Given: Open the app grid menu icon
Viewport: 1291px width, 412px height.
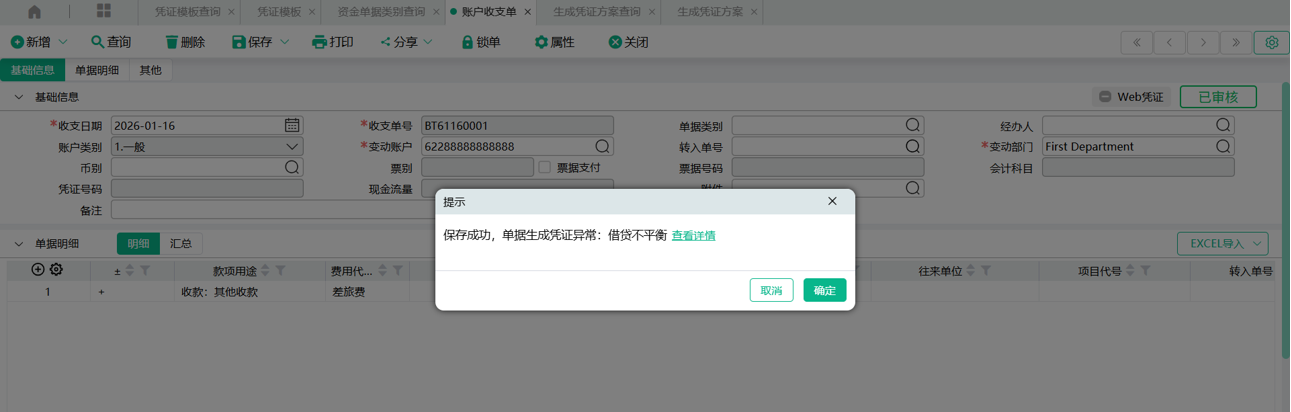Looking at the screenshot, I should pyautogui.click(x=104, y=12).
